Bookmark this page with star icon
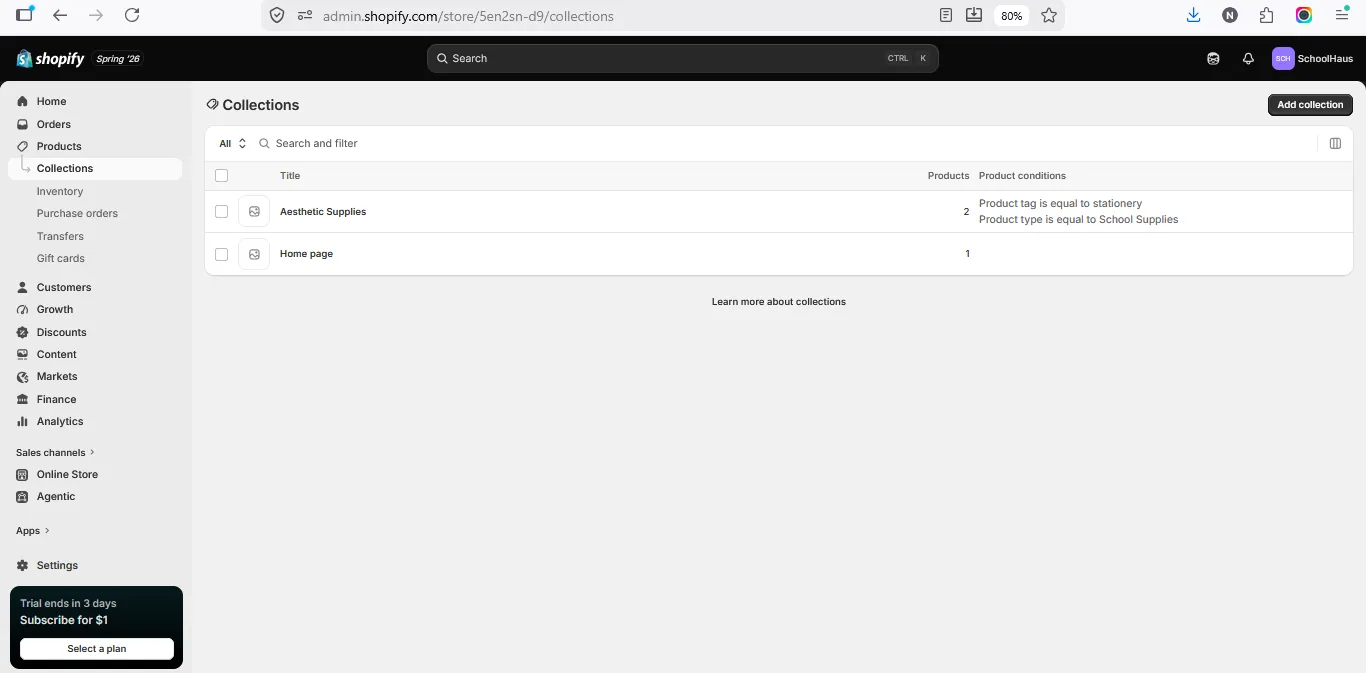Screen dimensions: 1366x673 pyautogui.click(x=1049, y=15)
